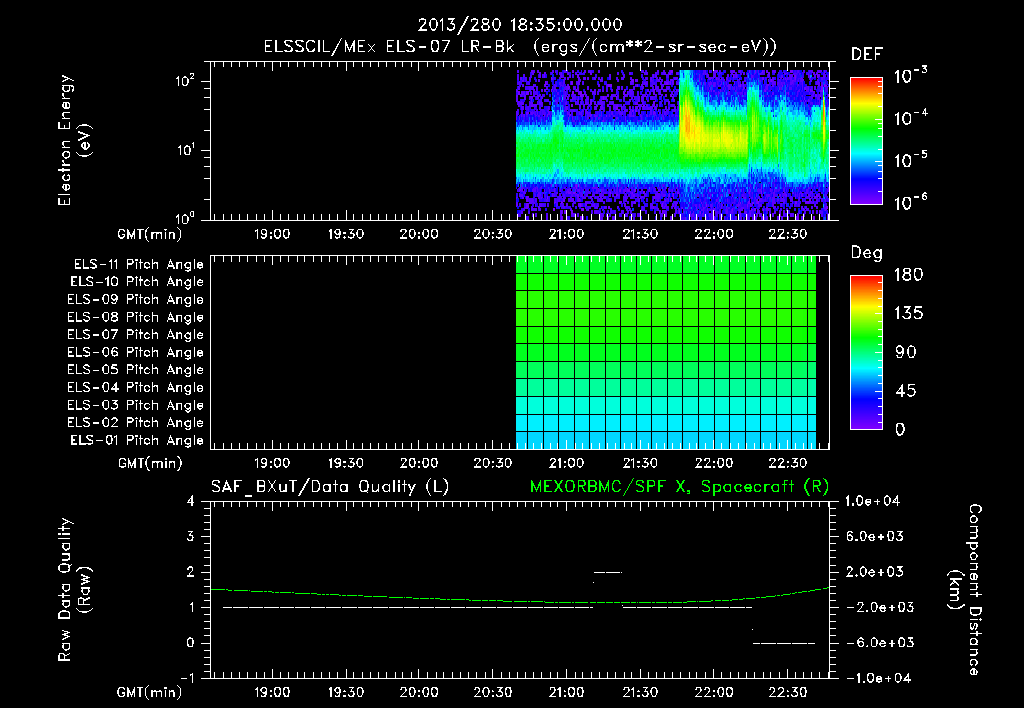Click the 10^-3 value on DEF scale
1024x708 pixels.
coord(910,76)
